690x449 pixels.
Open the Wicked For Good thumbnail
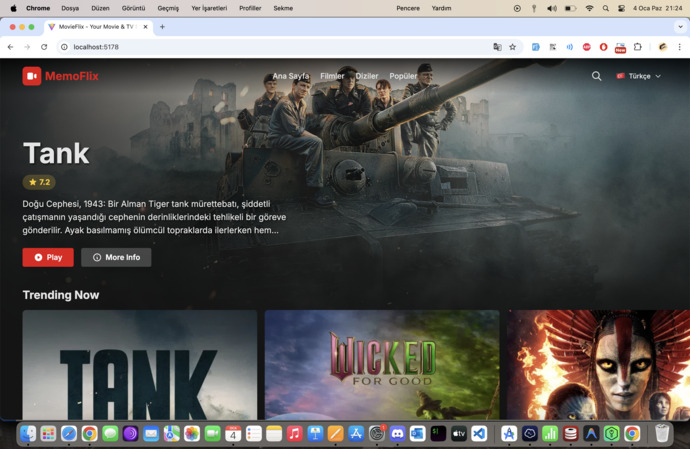[382, 365]
